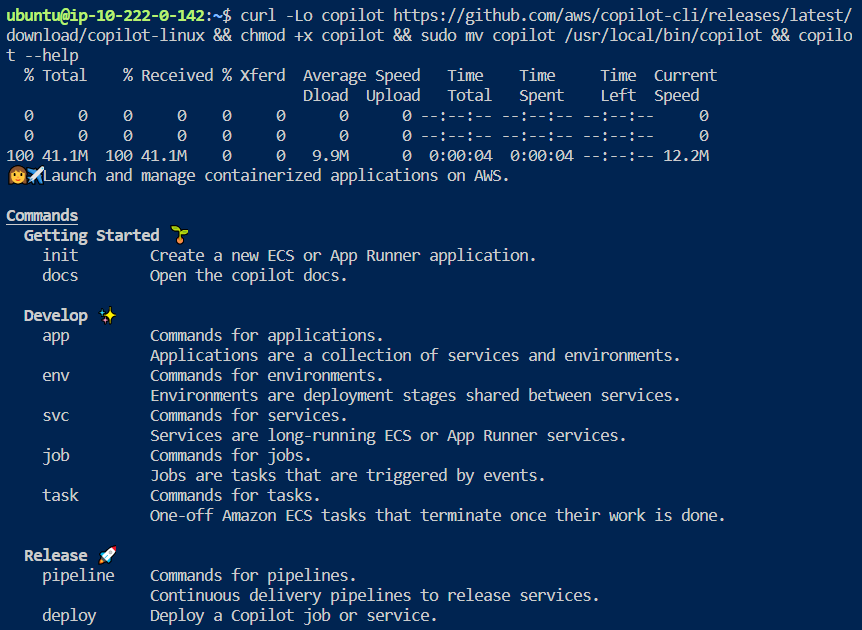The width and height of the screenshot is (862, 630).
Task: Click the job command name
Action: coord(56,456)
